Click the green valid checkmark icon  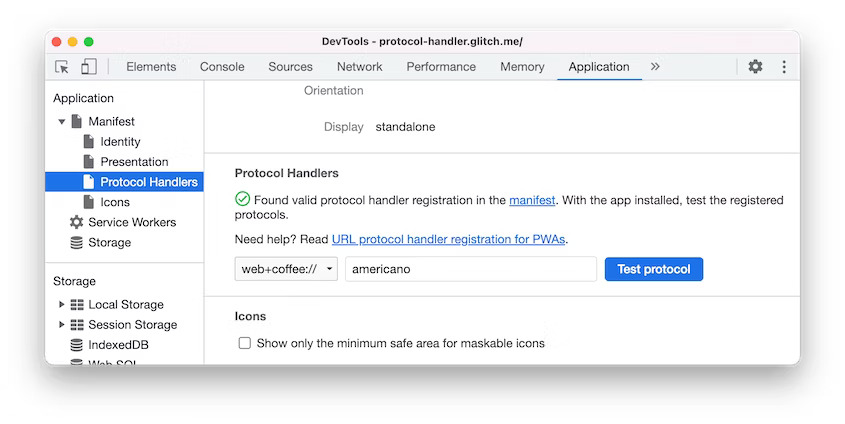click(243, 199)
